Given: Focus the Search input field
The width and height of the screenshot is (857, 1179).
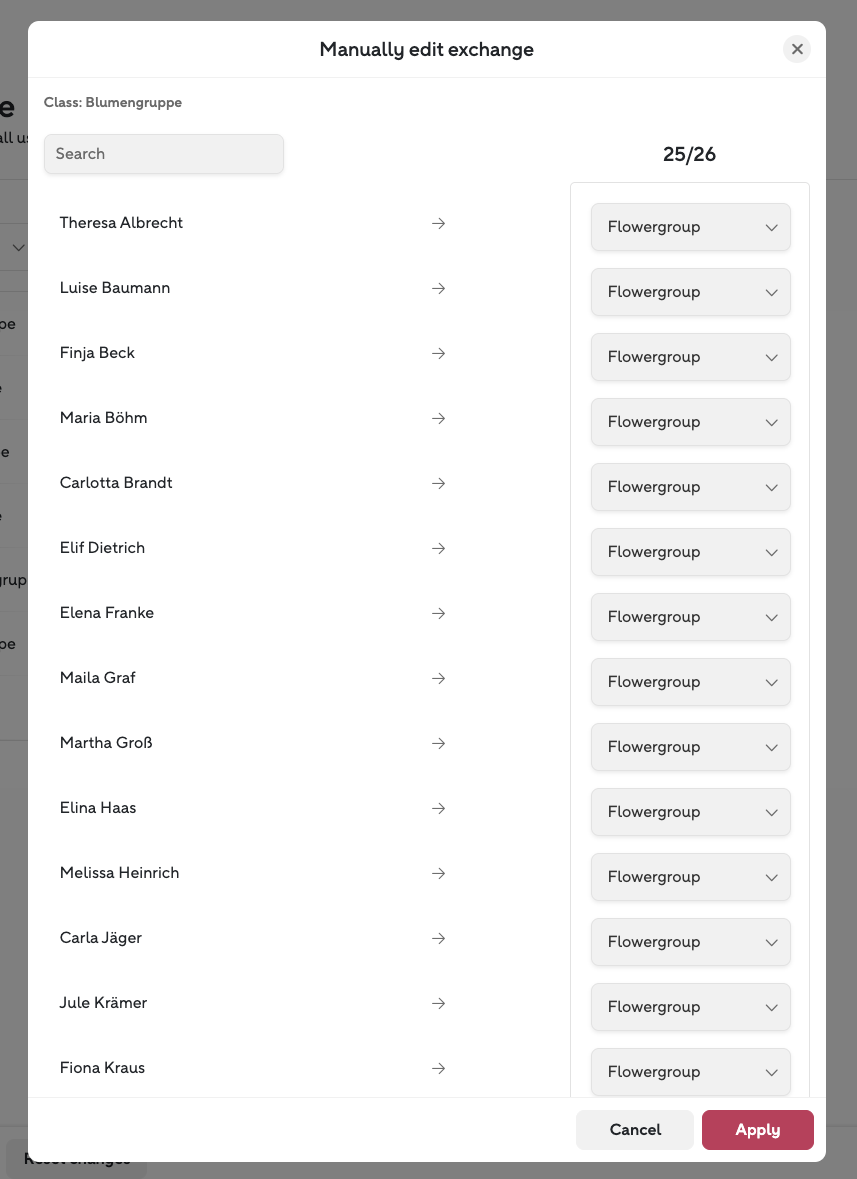Looking at the screenshot, I should coord(164,154).
